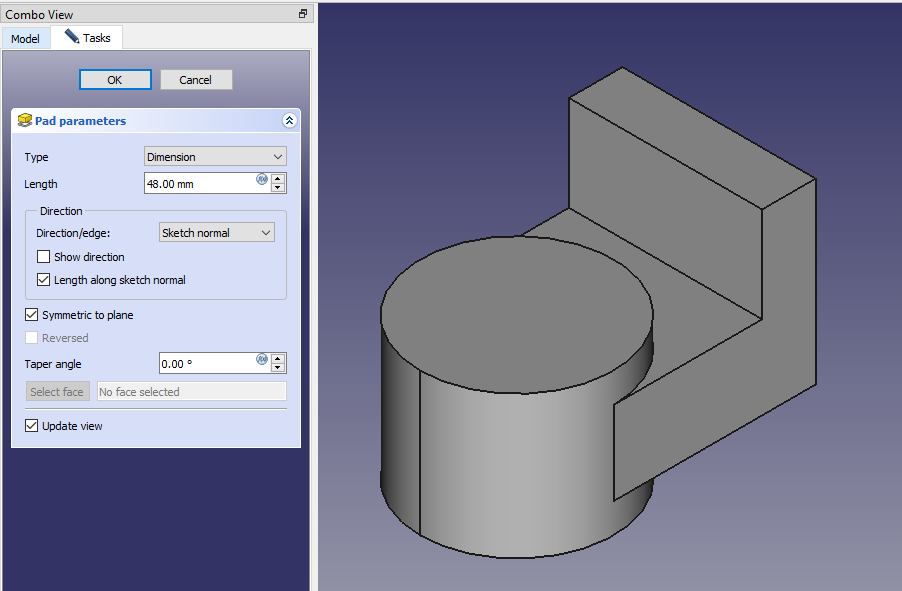Open the Type dropdown showing Dimension
The width and height of the screenshot is (902, 591).
[215, 157]
